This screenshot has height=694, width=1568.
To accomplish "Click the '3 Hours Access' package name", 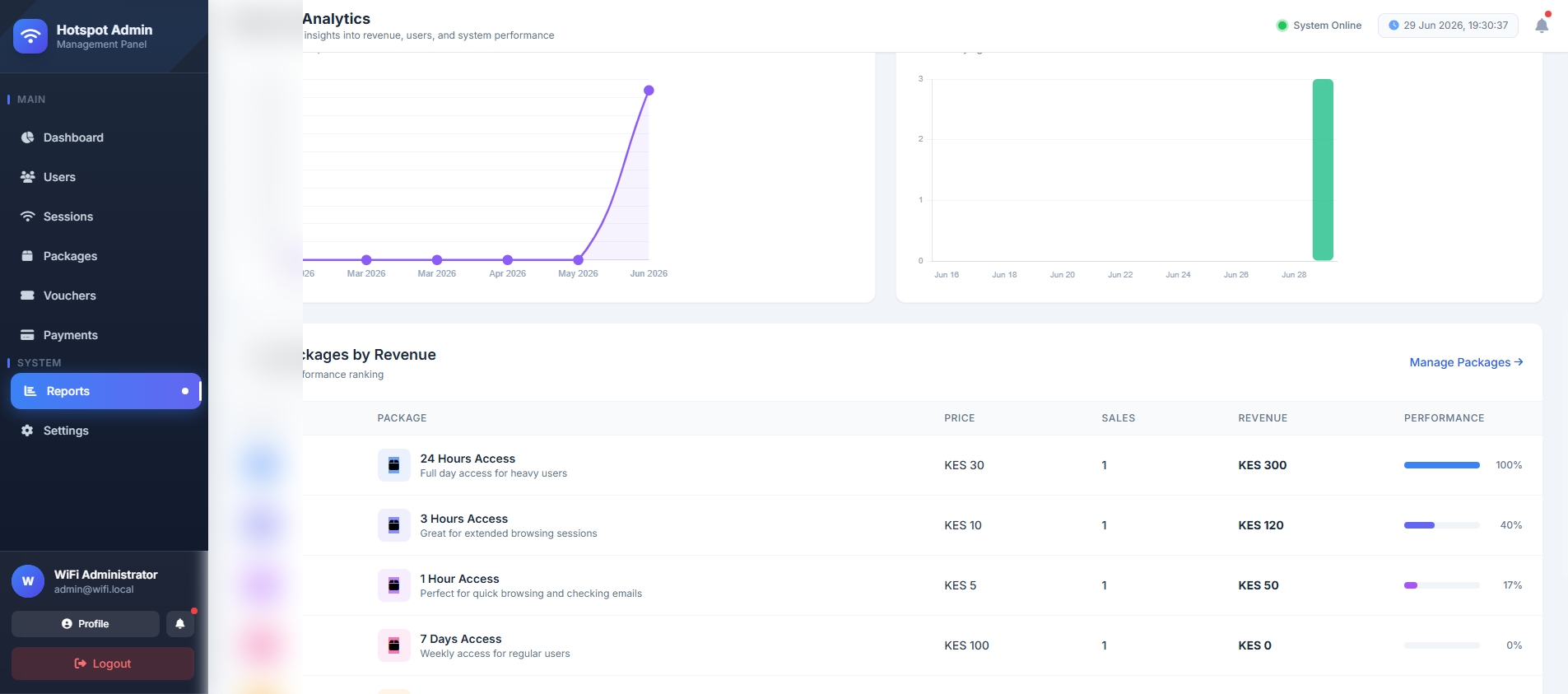I will click(463, 519).
